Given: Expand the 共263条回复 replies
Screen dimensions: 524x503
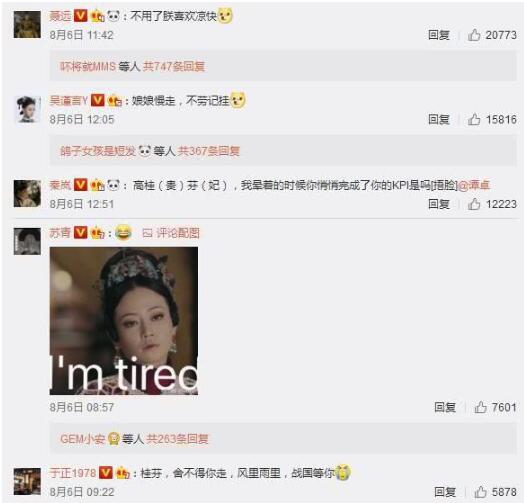Looking at the screenshot, I should click(177, 438).
